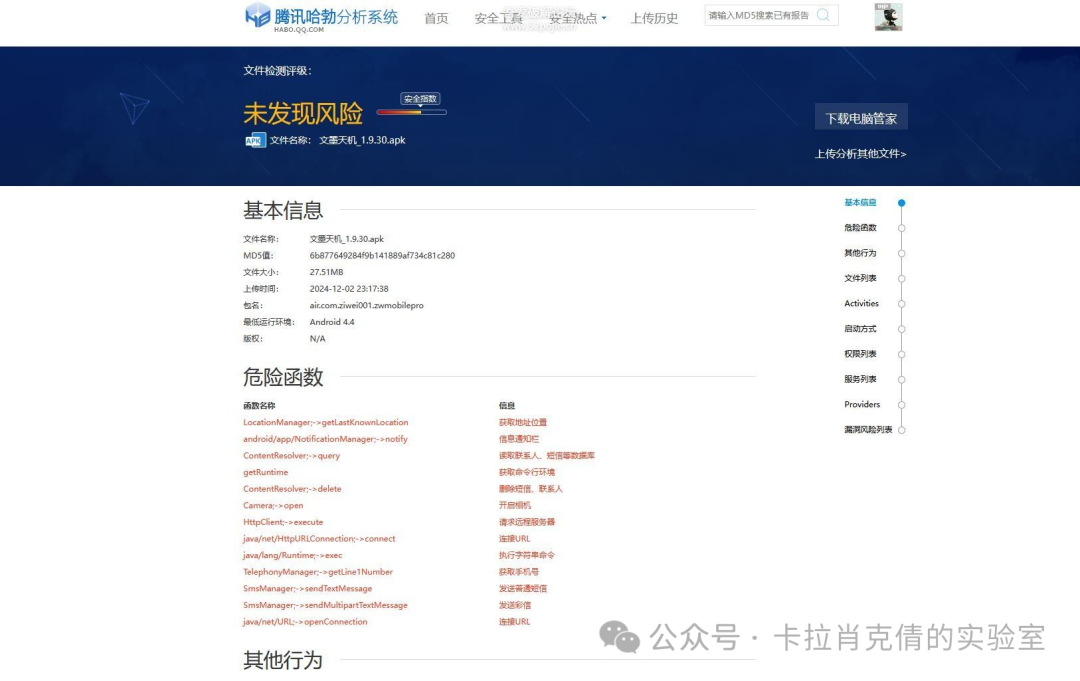The height and width of the screenshot is (681, 1080).
Task: Select Activities in the side navigation
Action: point(861,304)
